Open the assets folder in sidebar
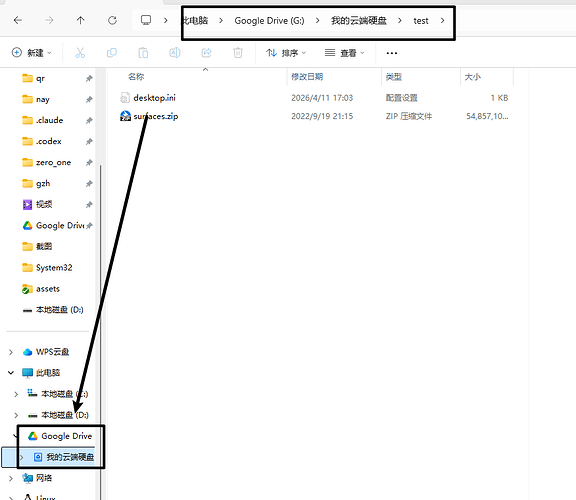This screenshot has width=576, height=500. [x=48, y=289]
